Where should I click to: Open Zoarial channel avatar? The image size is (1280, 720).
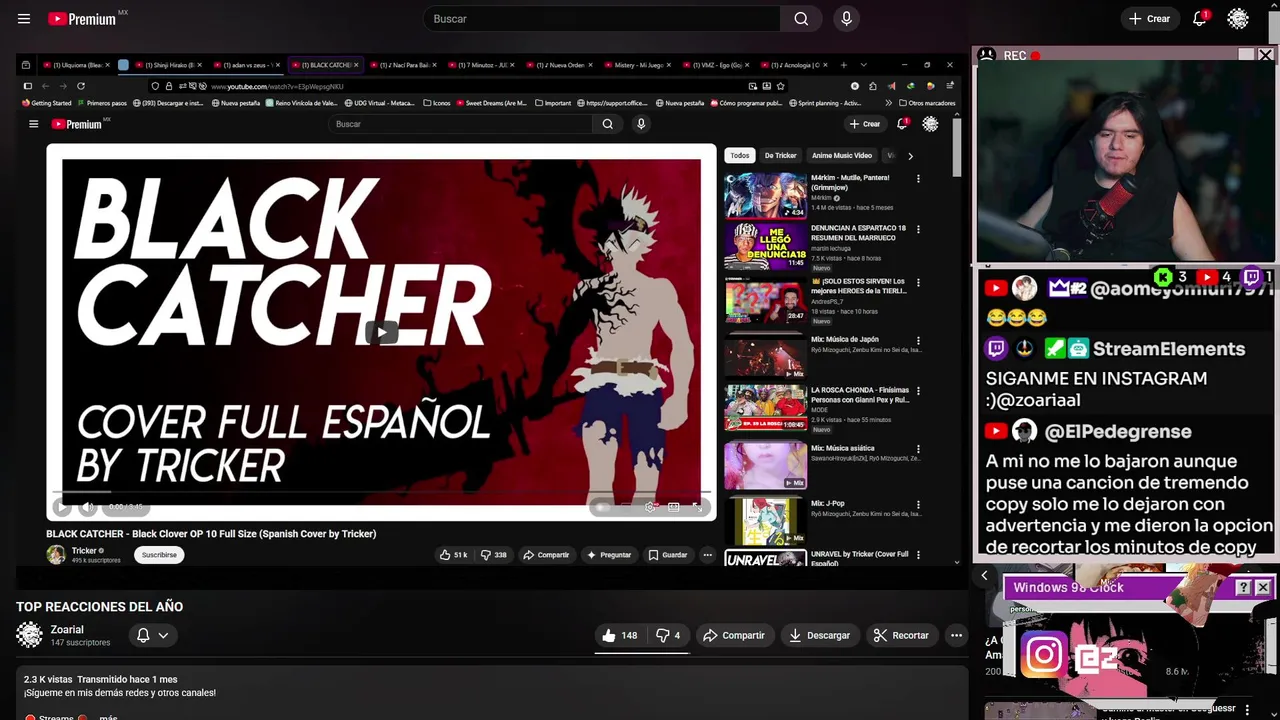30,635
